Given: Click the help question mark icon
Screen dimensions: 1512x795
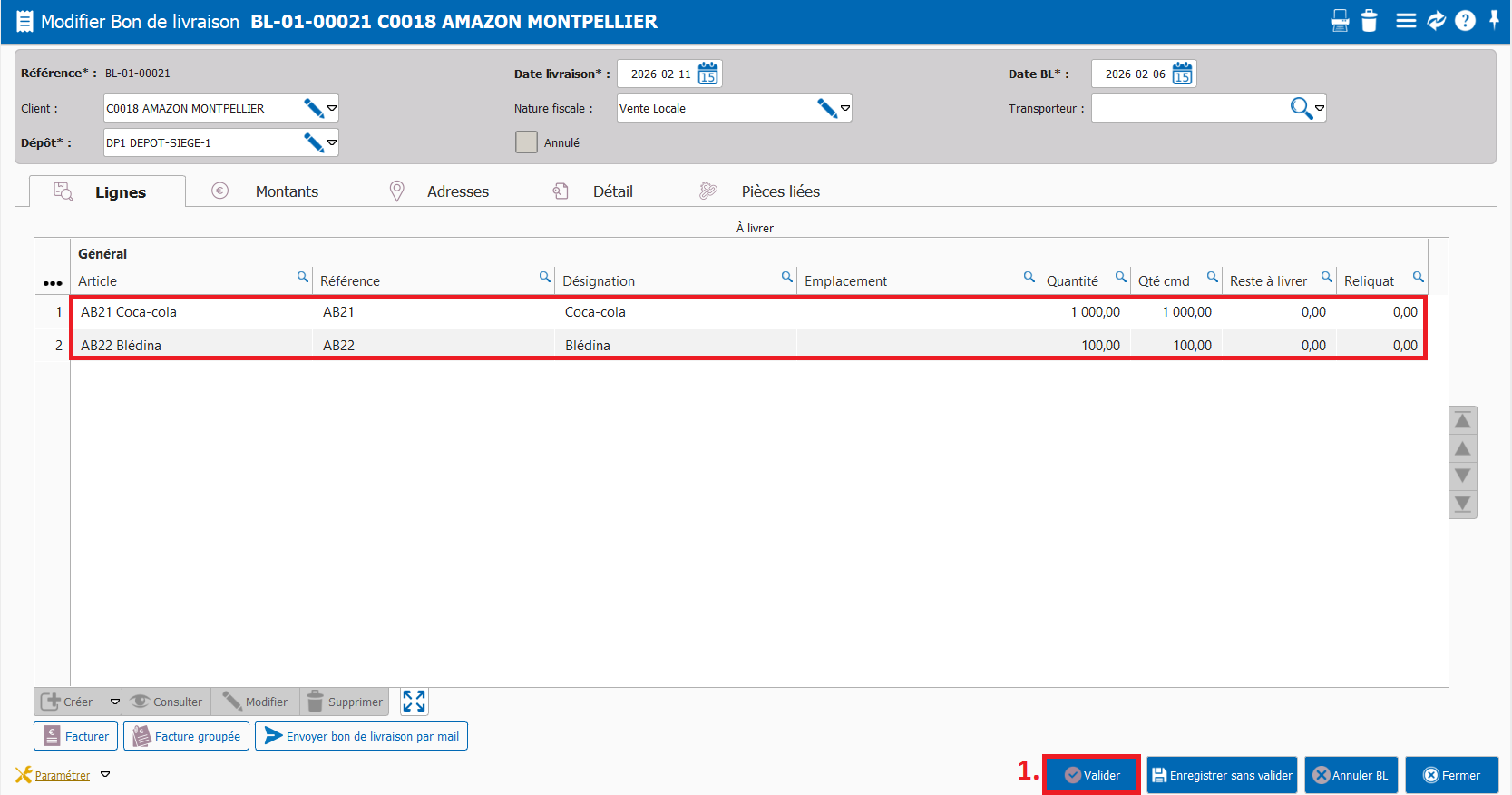Looking at the screenshot, I should point(1465,21).
